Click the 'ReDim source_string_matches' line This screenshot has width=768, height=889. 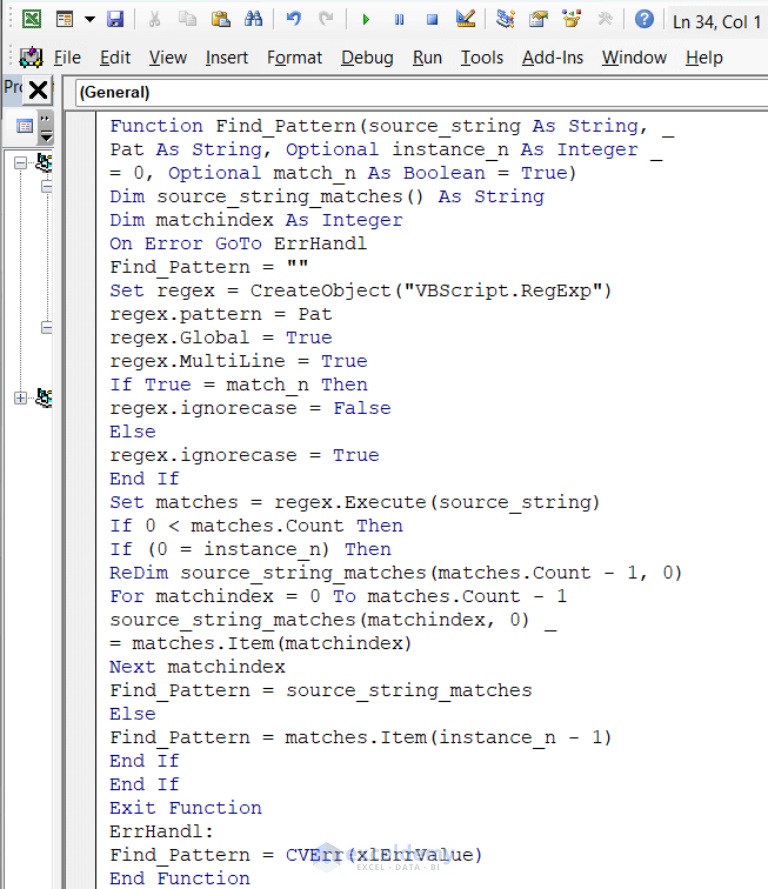pyautogui.click(x=396, y=573)
